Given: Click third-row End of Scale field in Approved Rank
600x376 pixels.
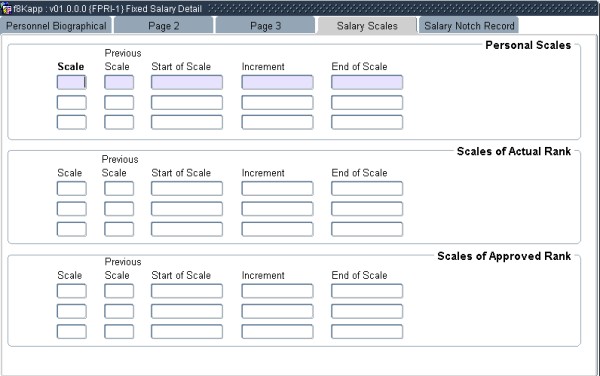Looking at the screenshot, I should click(x=367, y=332).
